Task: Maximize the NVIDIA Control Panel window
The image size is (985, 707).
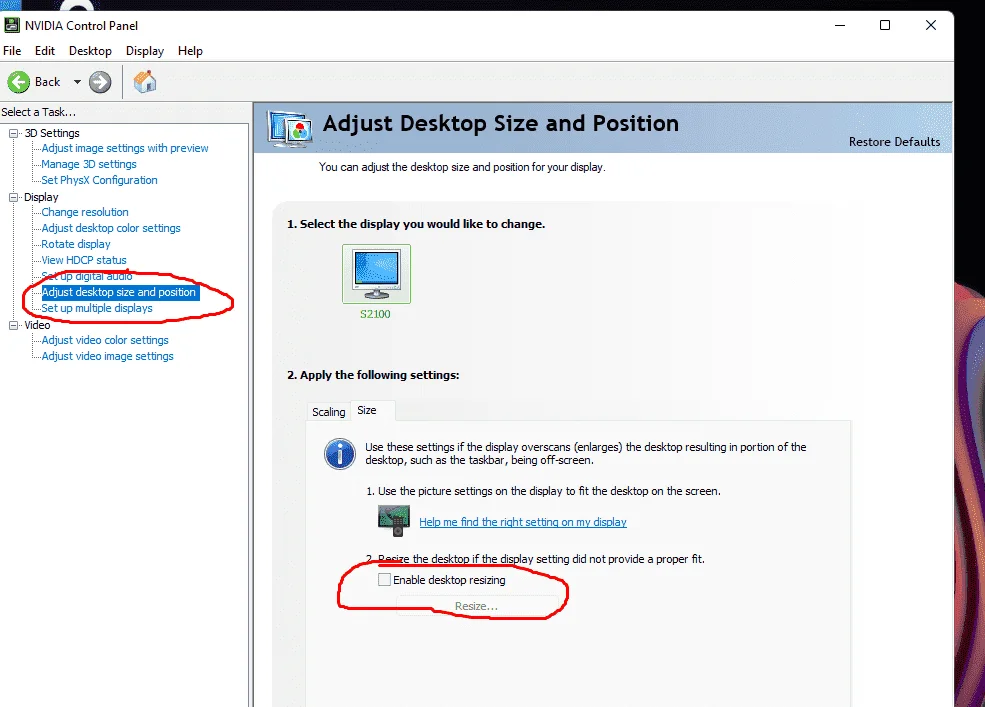Action: (884, 25)
